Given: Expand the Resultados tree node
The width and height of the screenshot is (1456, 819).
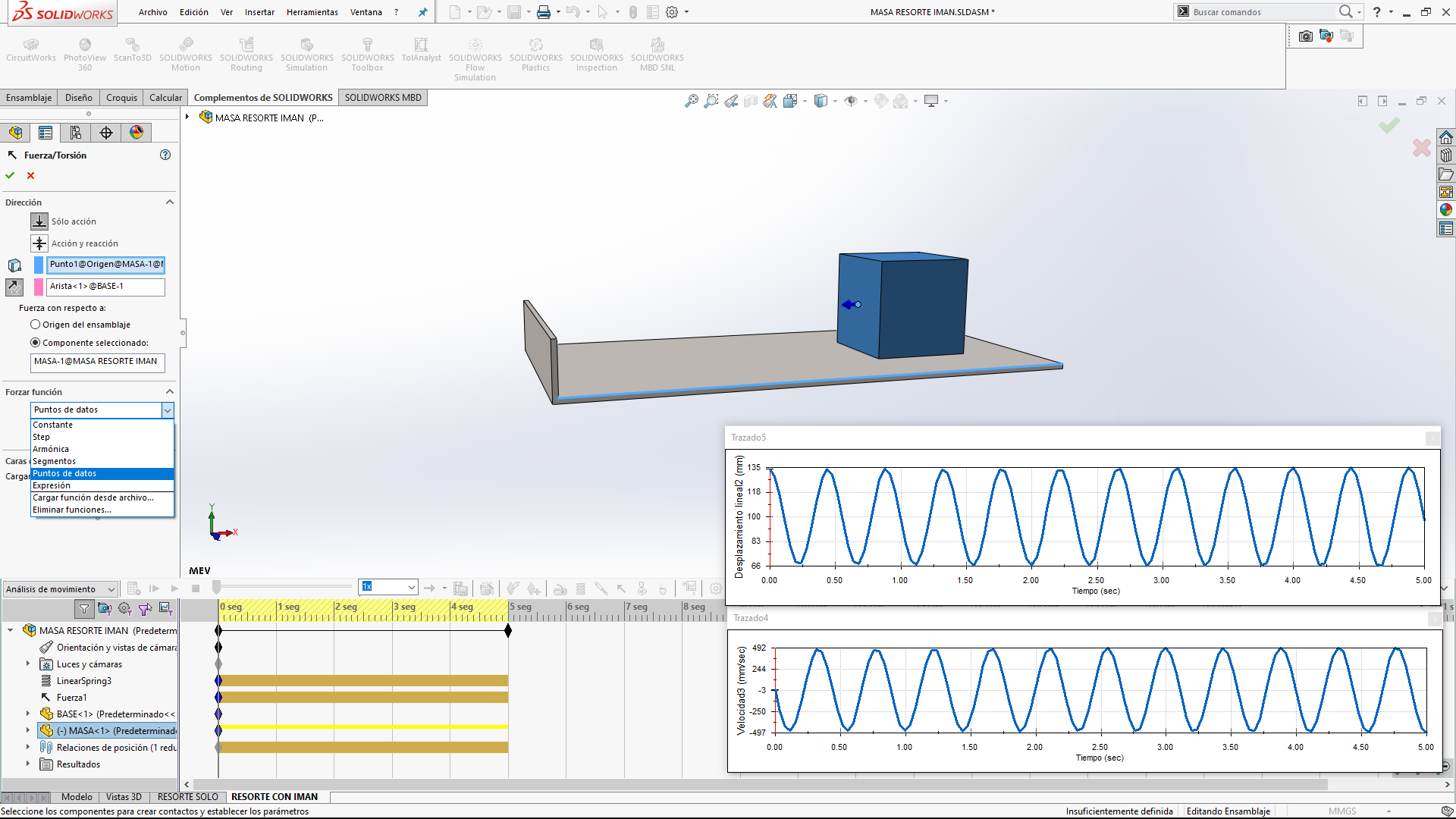Looking at the screenshot, I should [x=28, y=764].
